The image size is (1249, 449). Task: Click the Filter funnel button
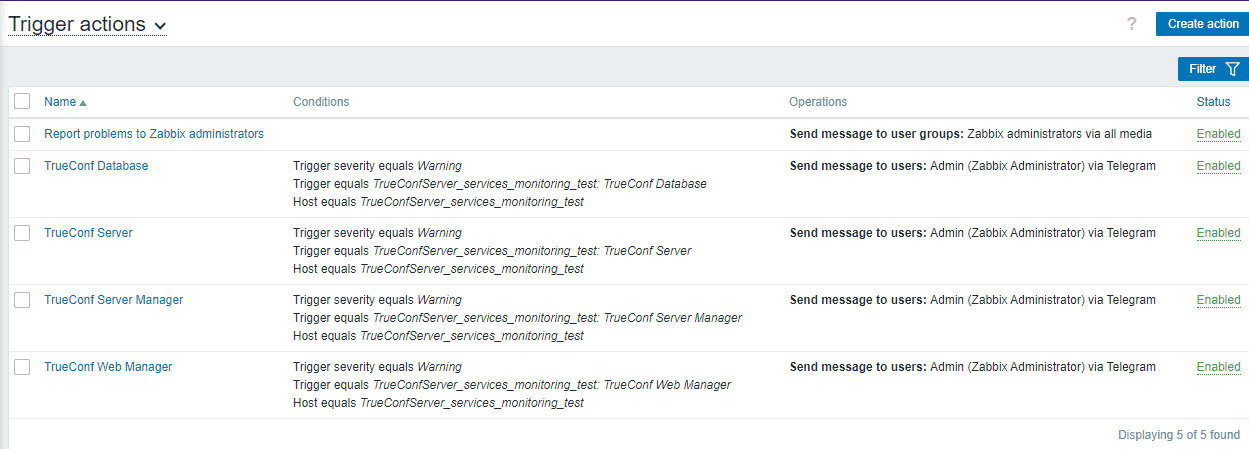coord(1213,69)
